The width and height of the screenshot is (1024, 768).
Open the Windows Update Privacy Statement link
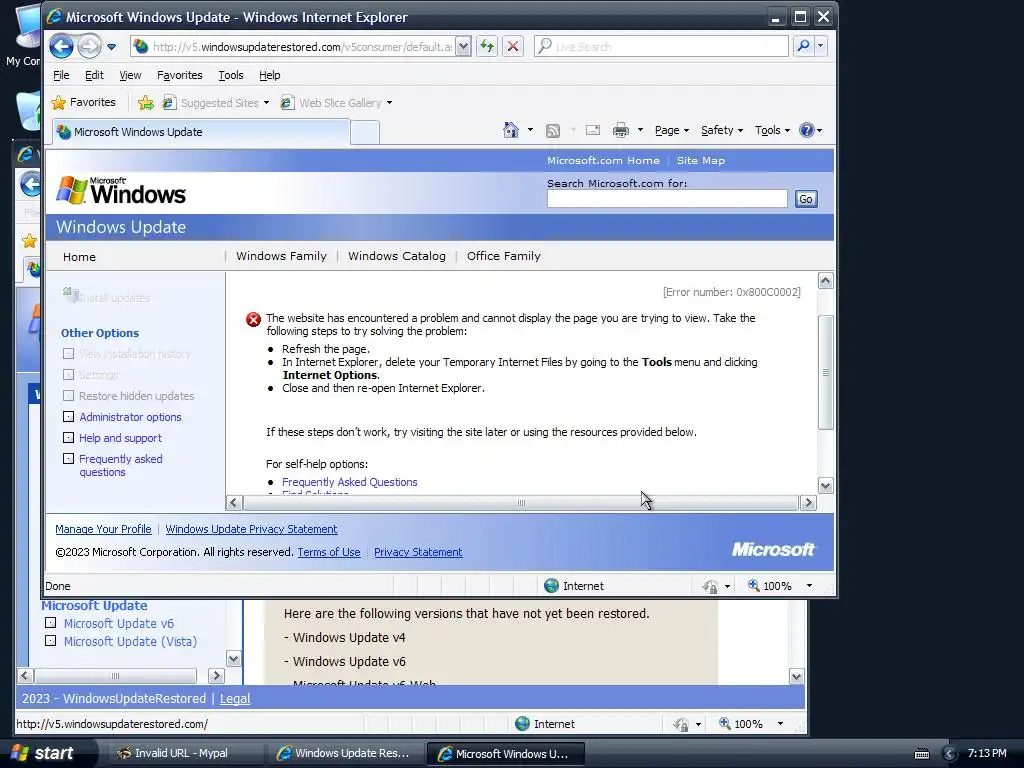click(x=251, y=529)
